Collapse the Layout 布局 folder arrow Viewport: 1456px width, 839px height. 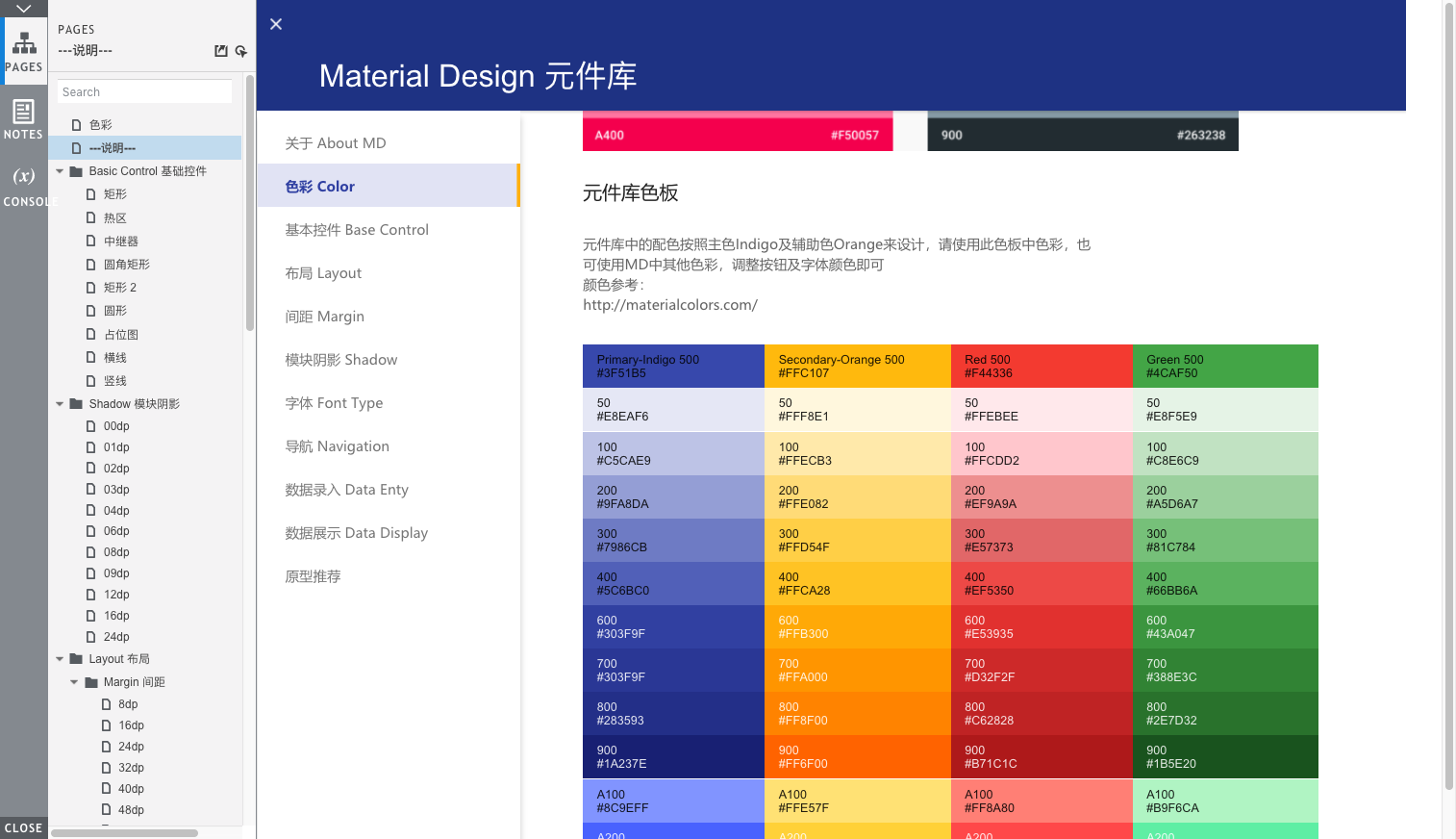pos(60,659)
